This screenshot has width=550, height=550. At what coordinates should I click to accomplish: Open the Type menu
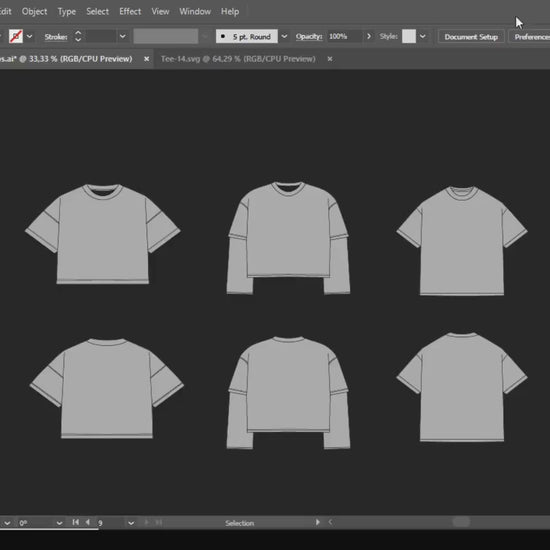tap(67, 12)
